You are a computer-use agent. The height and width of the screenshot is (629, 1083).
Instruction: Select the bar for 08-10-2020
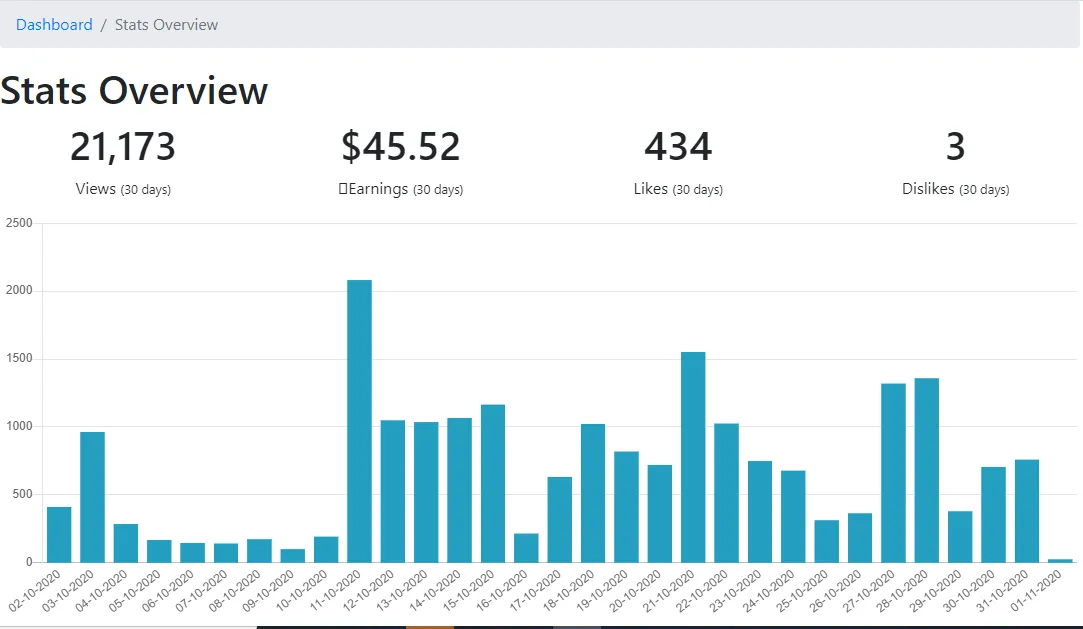point(260,551)
